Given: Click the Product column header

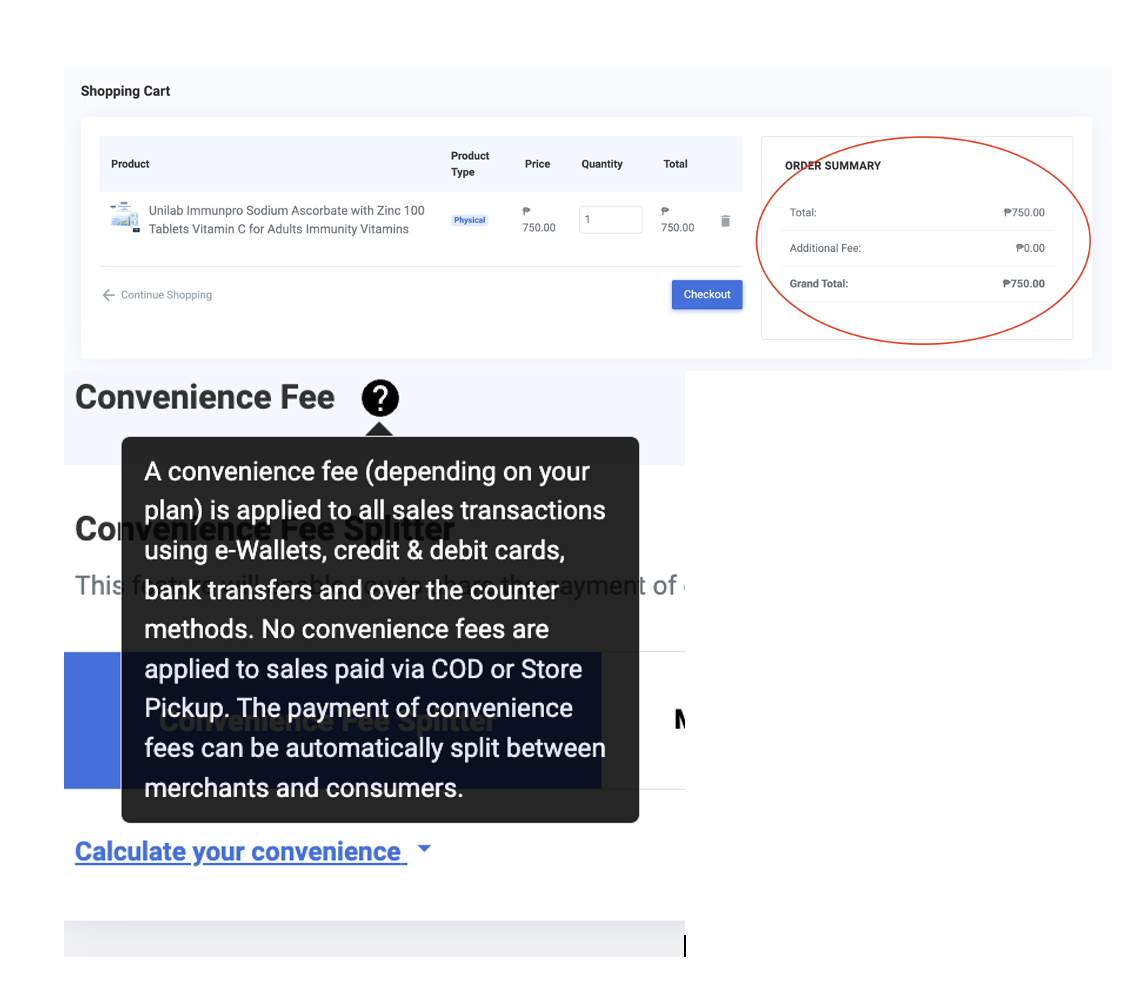Looking at the screenshot, I should click(x=130, y=164).
